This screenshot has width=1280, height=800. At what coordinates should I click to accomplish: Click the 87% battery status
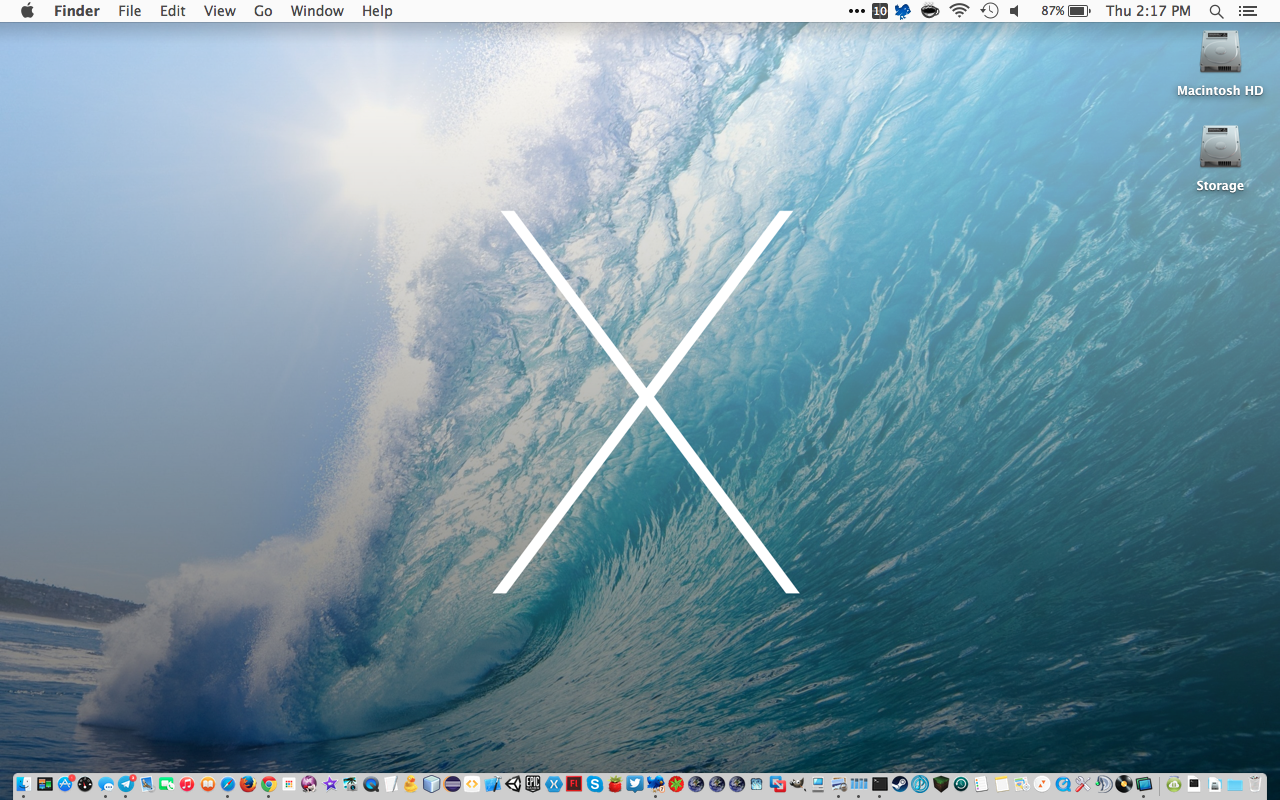1065,11
